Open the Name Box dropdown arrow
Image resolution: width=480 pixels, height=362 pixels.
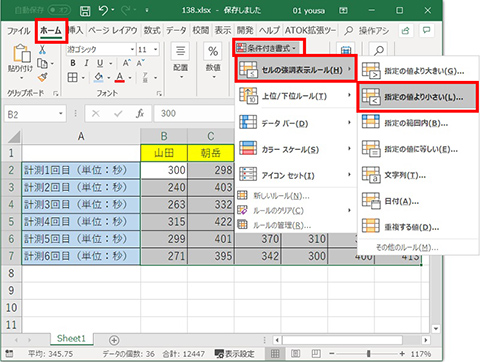(61, 114)
